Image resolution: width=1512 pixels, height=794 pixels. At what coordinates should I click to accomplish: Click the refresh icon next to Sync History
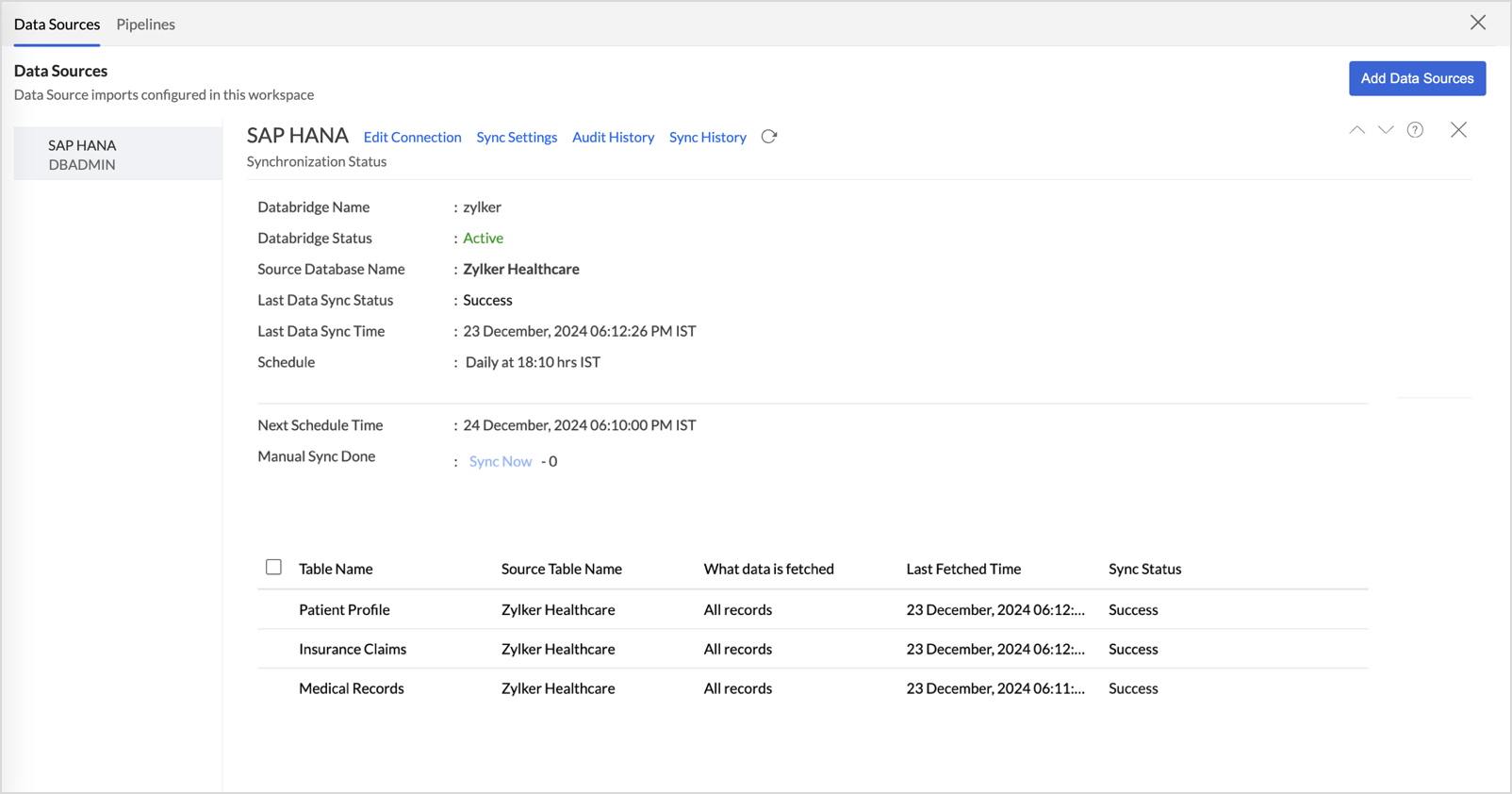pos(769,137)
